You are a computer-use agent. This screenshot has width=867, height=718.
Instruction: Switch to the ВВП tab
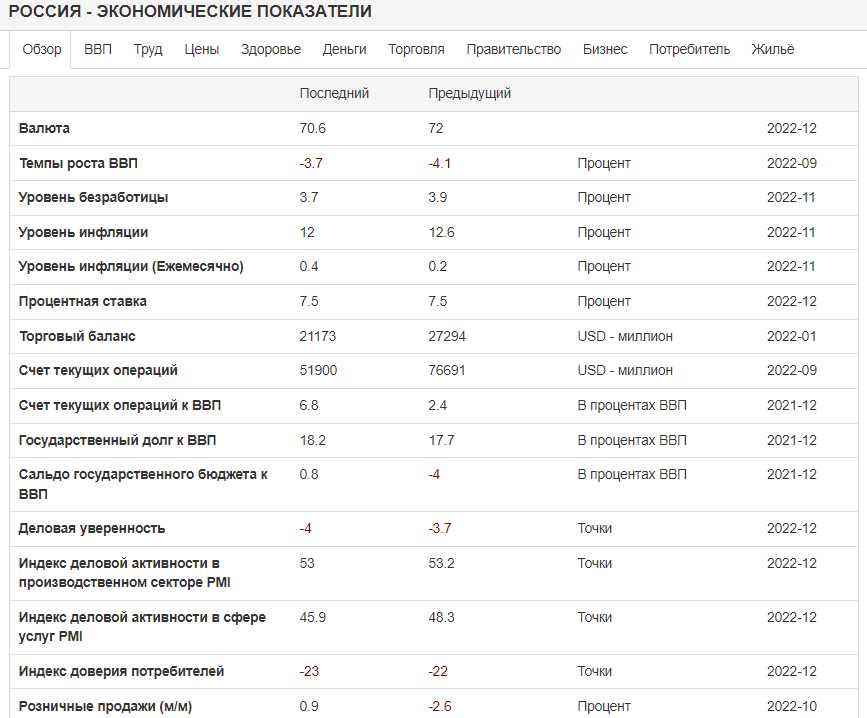point(98,50)
